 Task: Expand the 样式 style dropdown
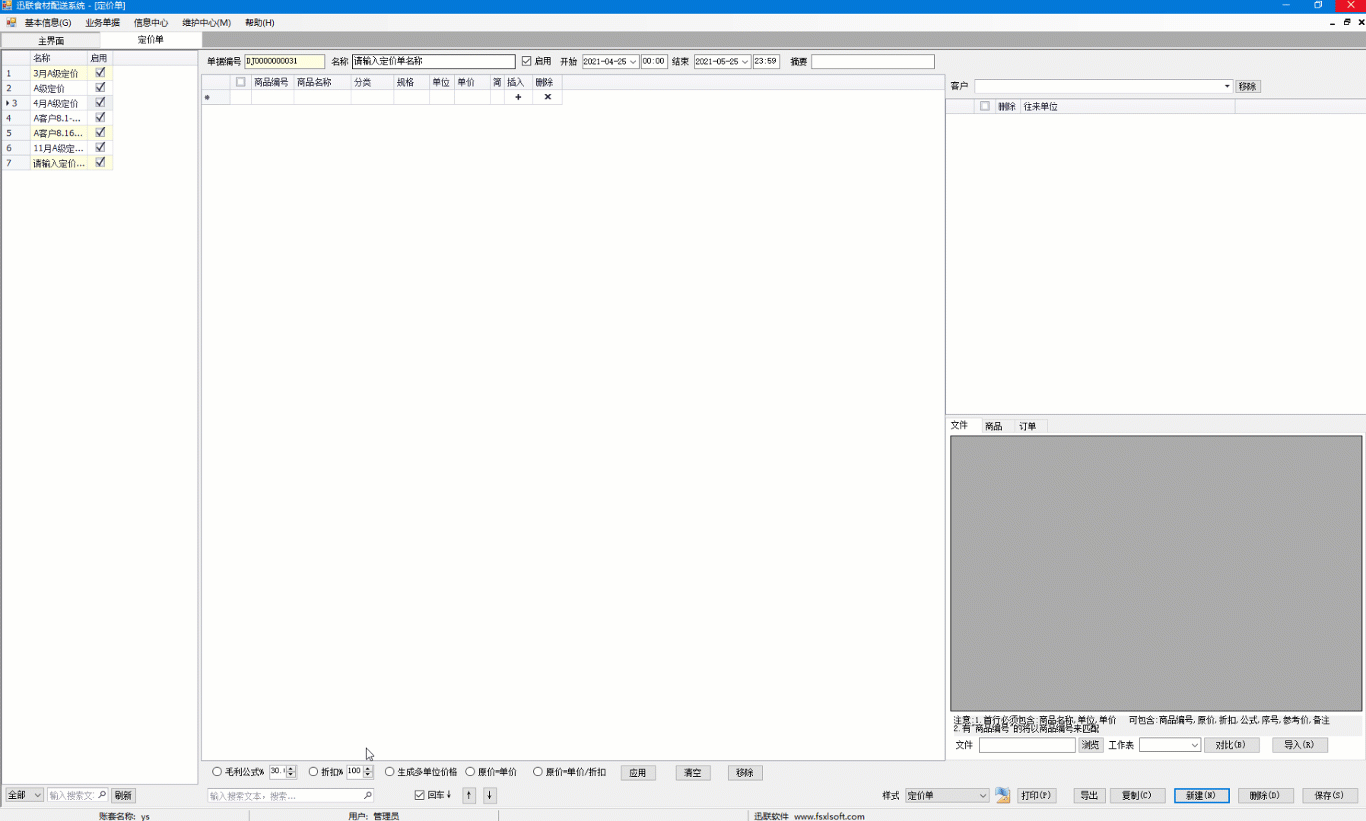click(982, 796)
